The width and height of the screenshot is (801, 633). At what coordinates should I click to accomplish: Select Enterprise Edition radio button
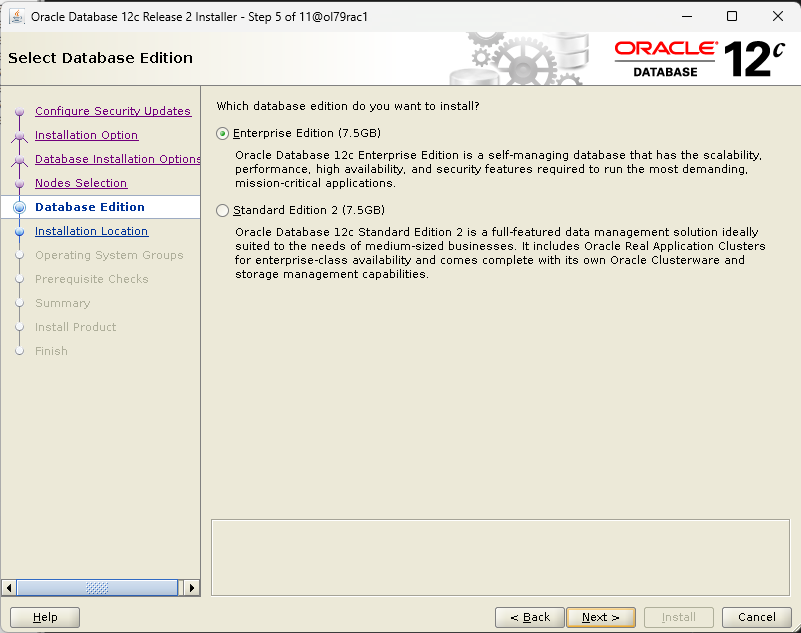(222, 133)
